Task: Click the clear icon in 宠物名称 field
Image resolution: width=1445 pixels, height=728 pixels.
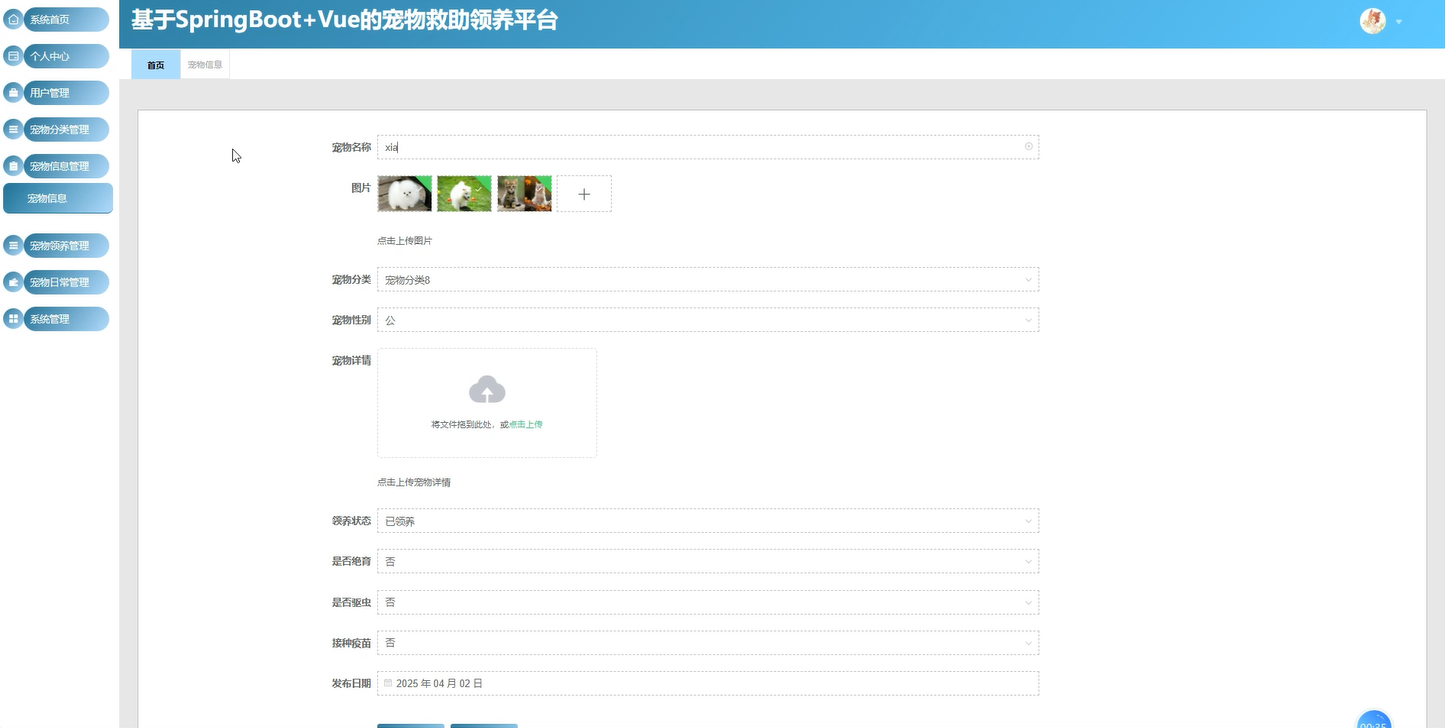Action: click(x=1028, y=146)
